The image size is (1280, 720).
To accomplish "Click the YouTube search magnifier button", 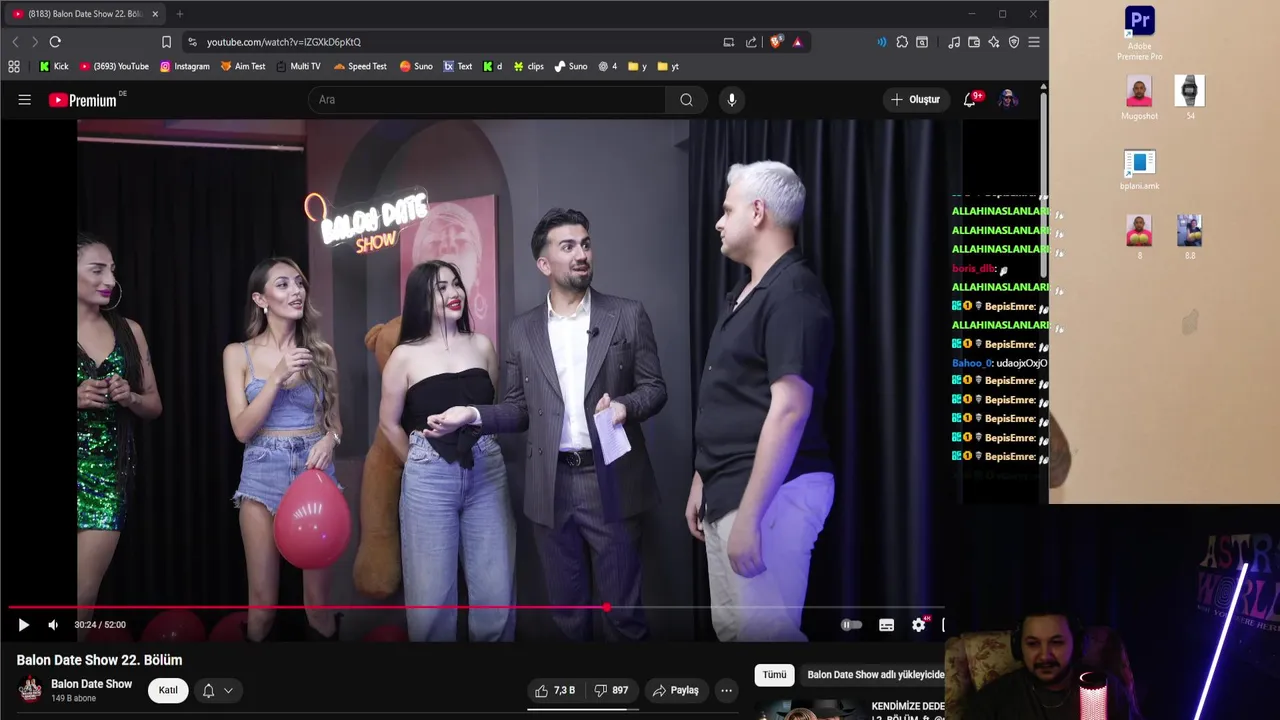I will click(x=686, y=99).
